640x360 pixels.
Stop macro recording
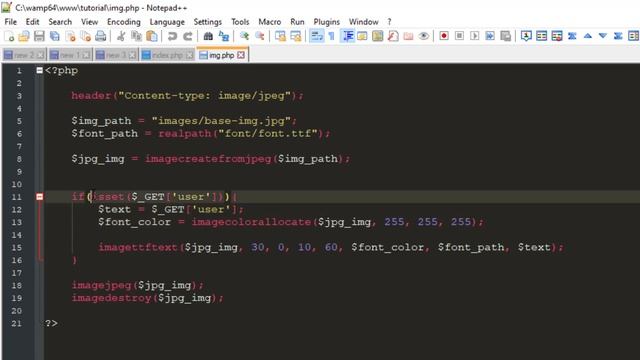pyautogui.click(x=459, y=36)
